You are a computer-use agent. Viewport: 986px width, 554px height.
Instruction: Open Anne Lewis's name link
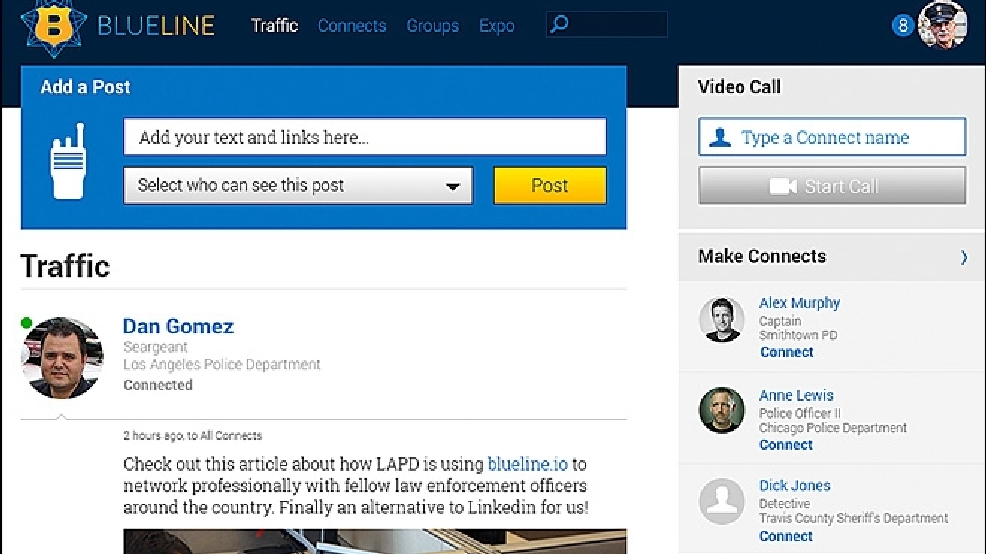coord(796,396)
